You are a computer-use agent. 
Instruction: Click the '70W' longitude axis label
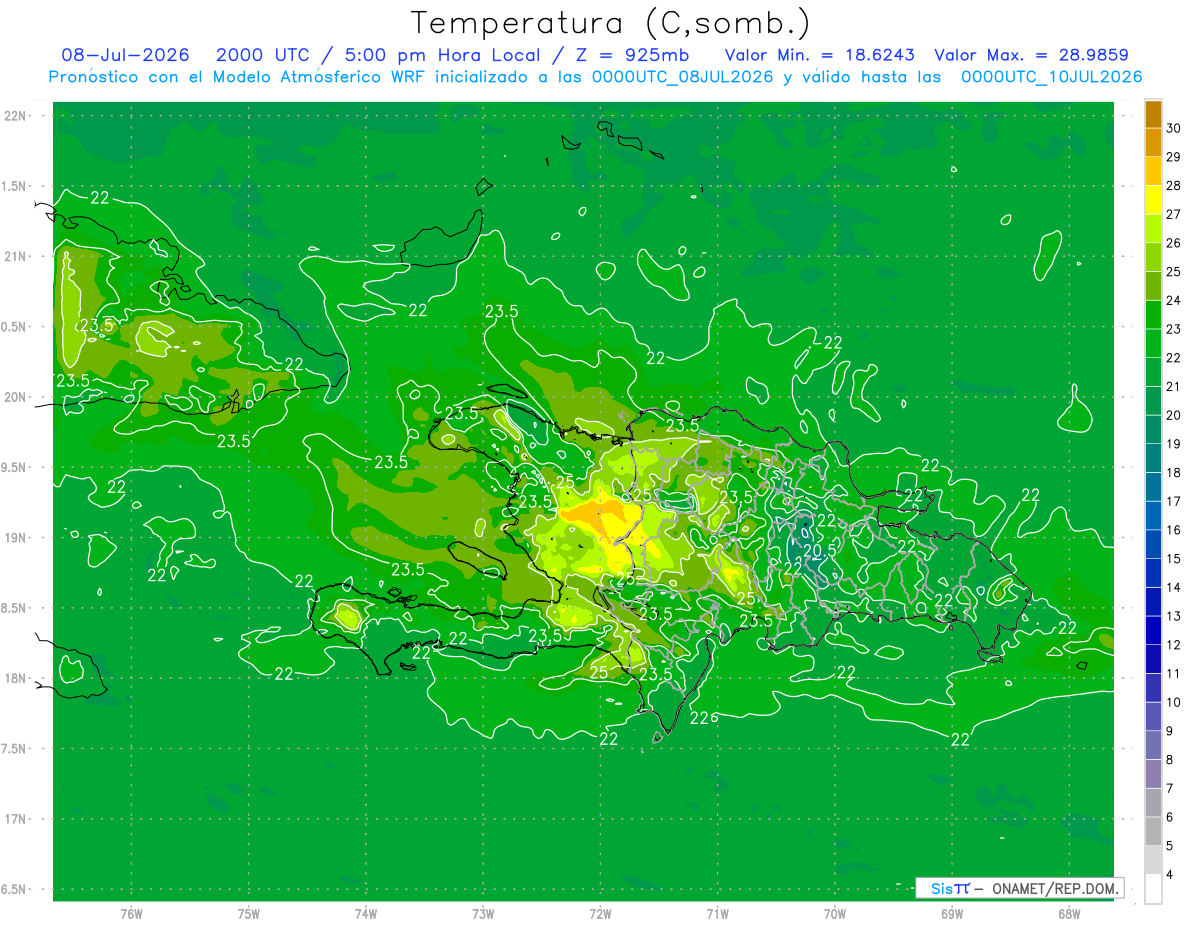835,914
